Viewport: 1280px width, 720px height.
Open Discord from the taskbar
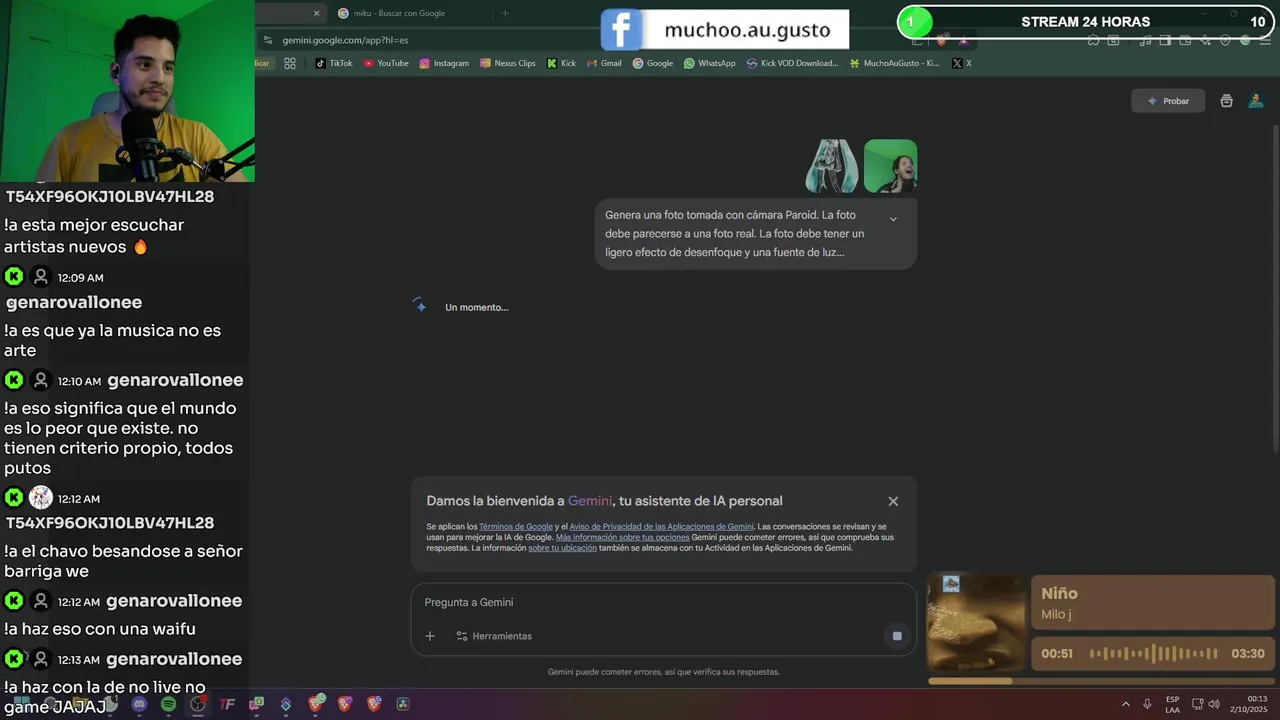(139, 704)
